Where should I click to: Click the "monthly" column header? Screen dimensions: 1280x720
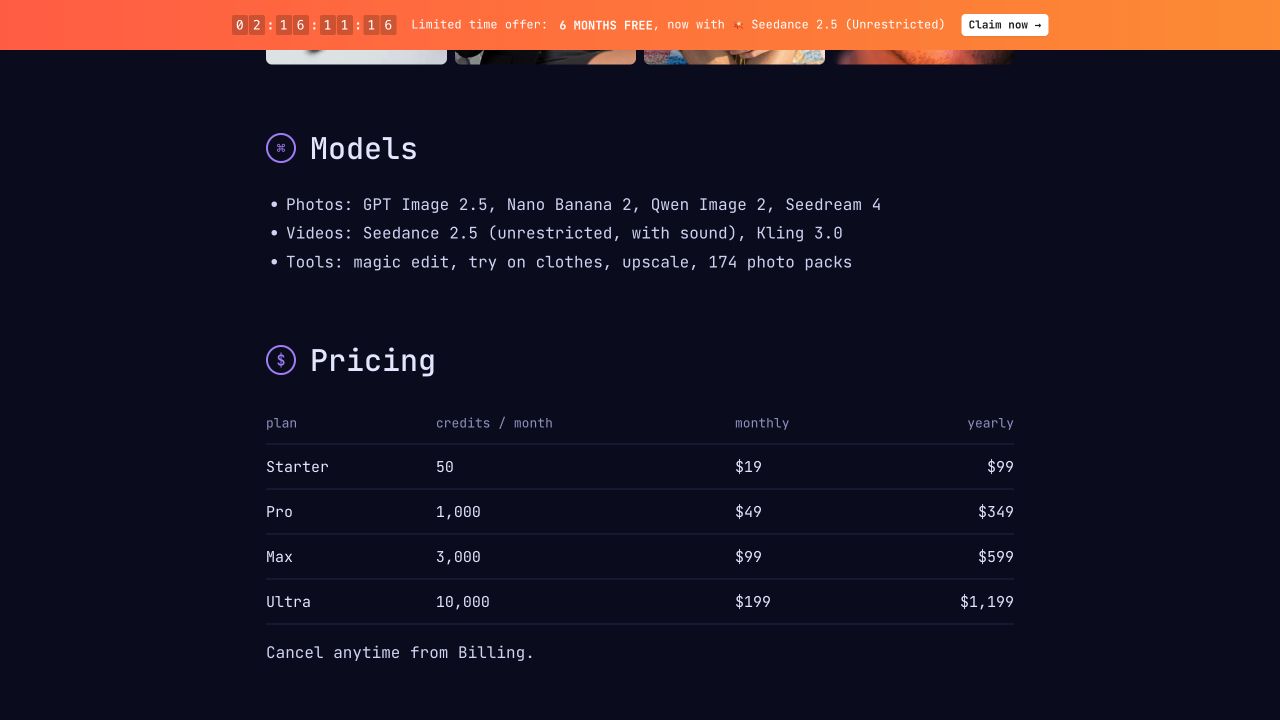click(762, 423)
